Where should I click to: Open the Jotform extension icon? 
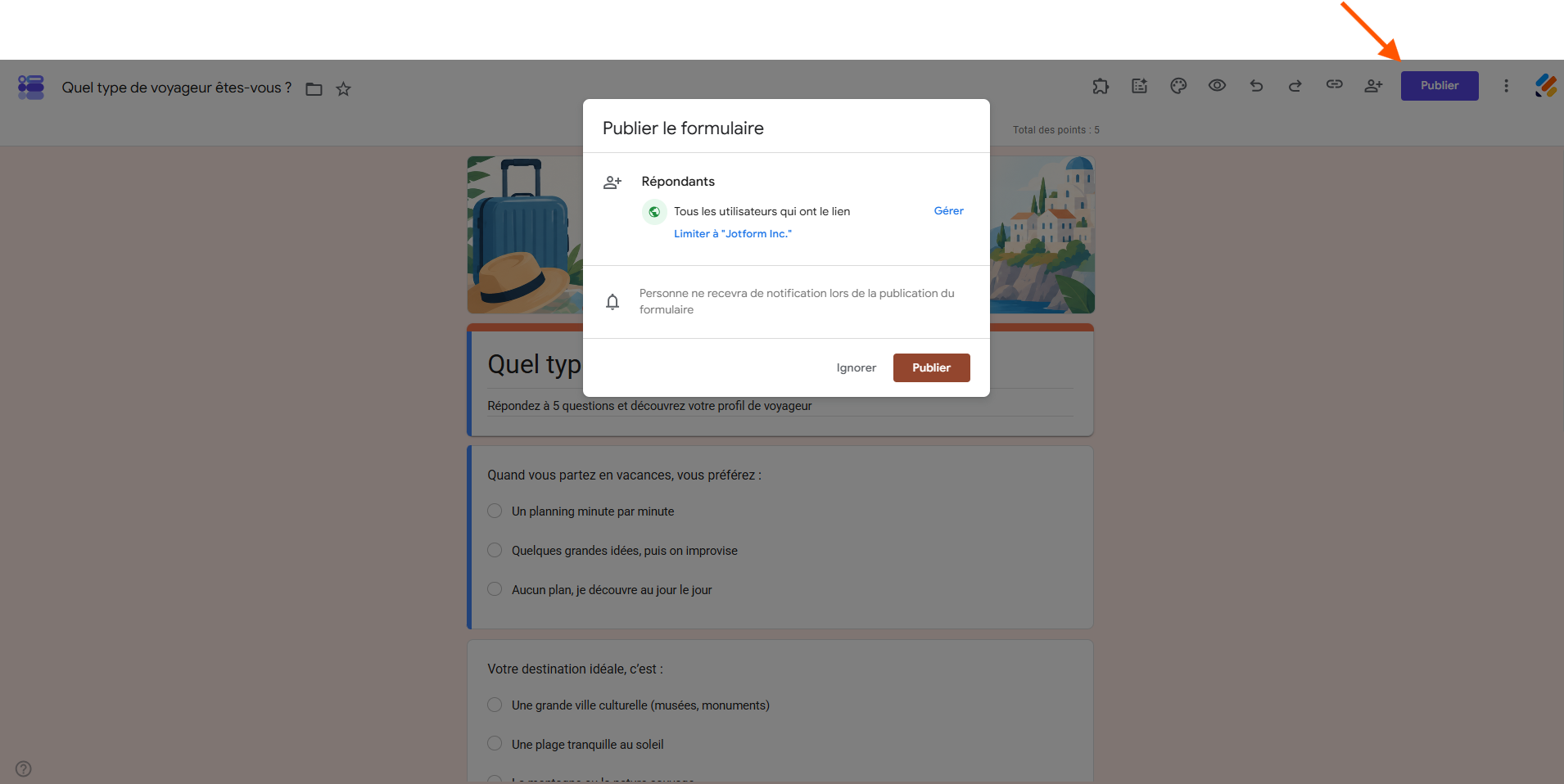[x=1546, y=86]
